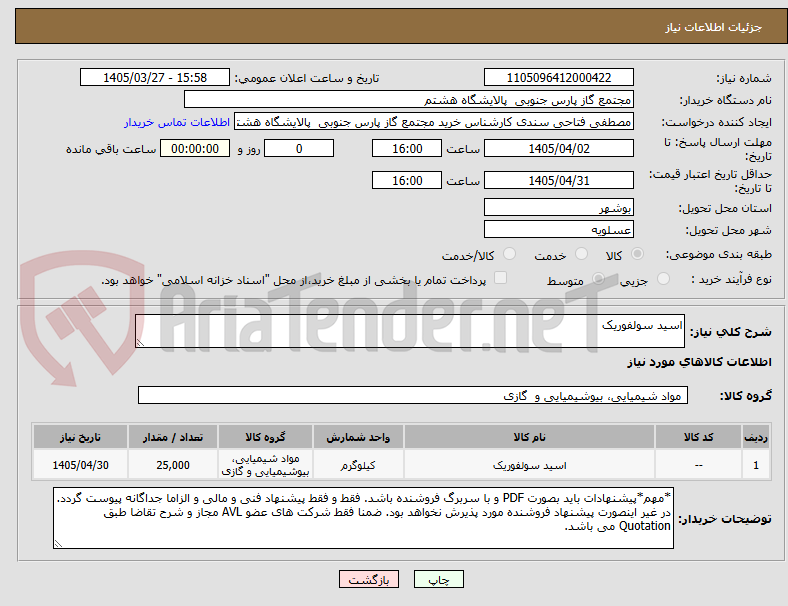Click the گروه کالا field مواد شیمیایی
Image resolution: width=788 pixels, height=606 pixels.
(x=413, y=395)
